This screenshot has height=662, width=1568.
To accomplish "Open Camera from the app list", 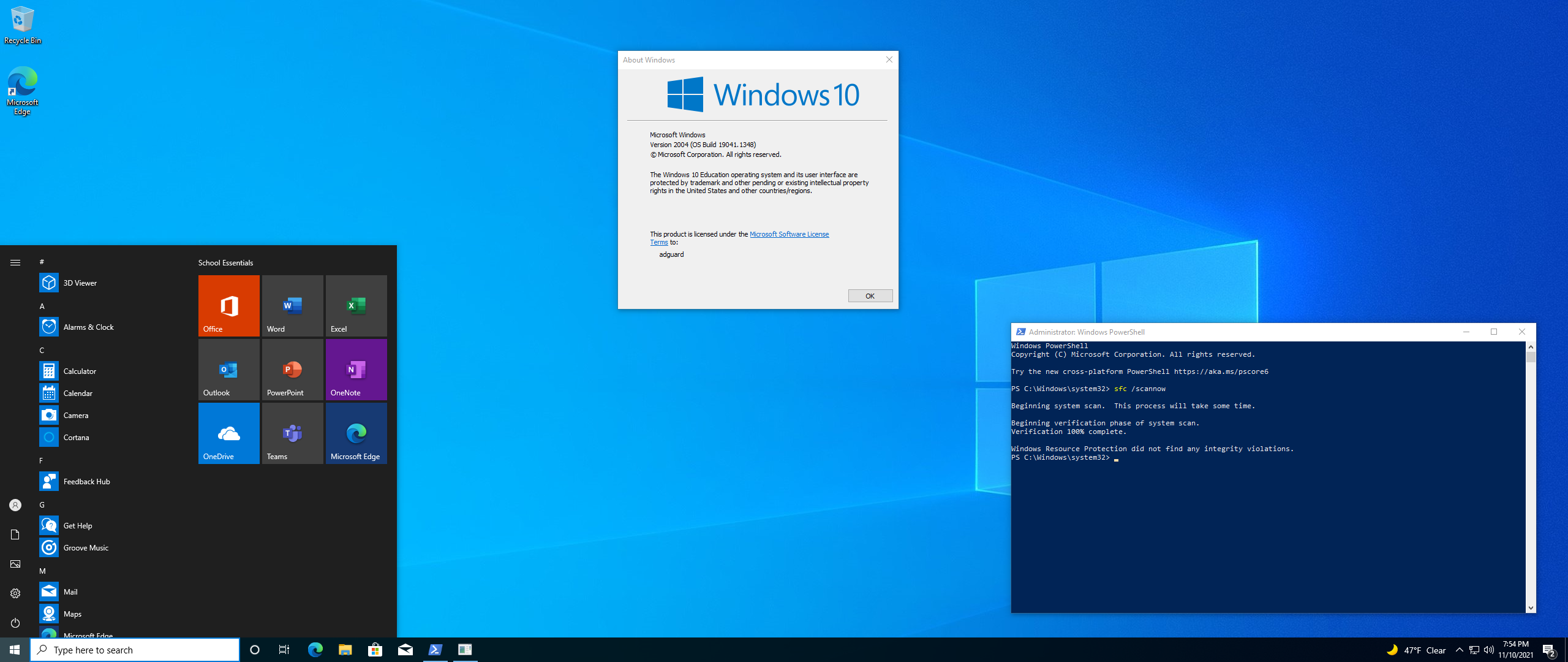I will pos(110,415).
